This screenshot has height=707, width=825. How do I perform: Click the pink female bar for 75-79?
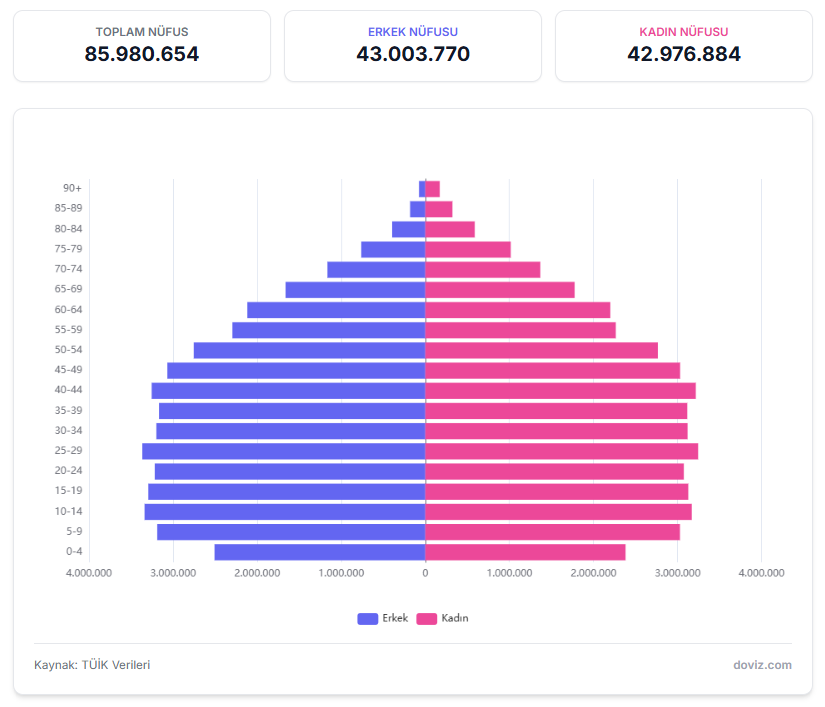468,249
